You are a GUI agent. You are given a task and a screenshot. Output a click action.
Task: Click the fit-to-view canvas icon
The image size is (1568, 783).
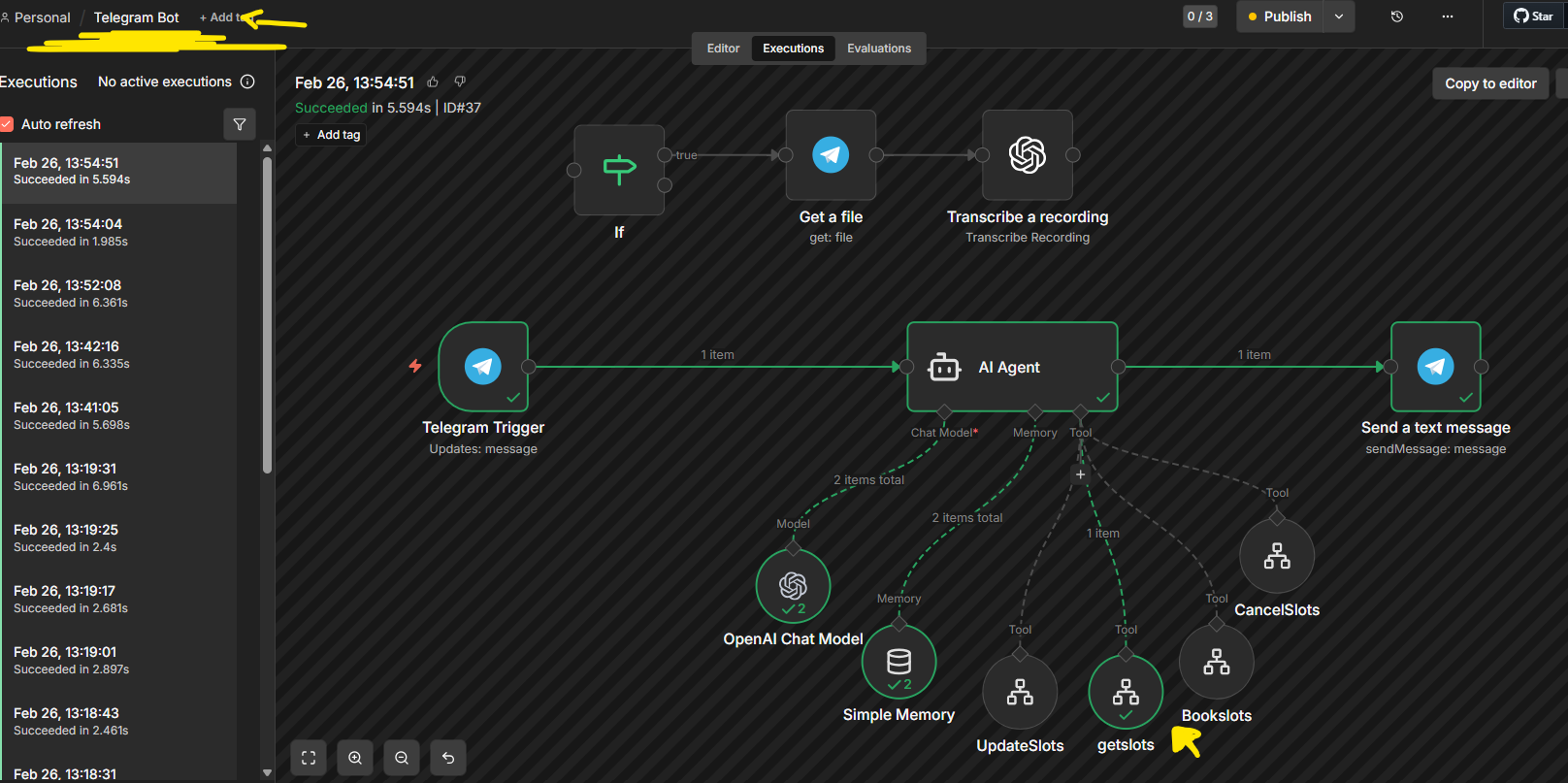click(309, 758)
